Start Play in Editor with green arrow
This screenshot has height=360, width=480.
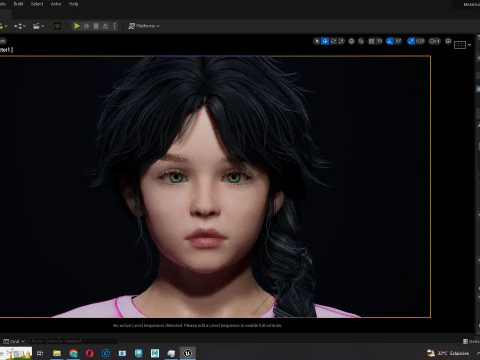[x=77, y=26]
